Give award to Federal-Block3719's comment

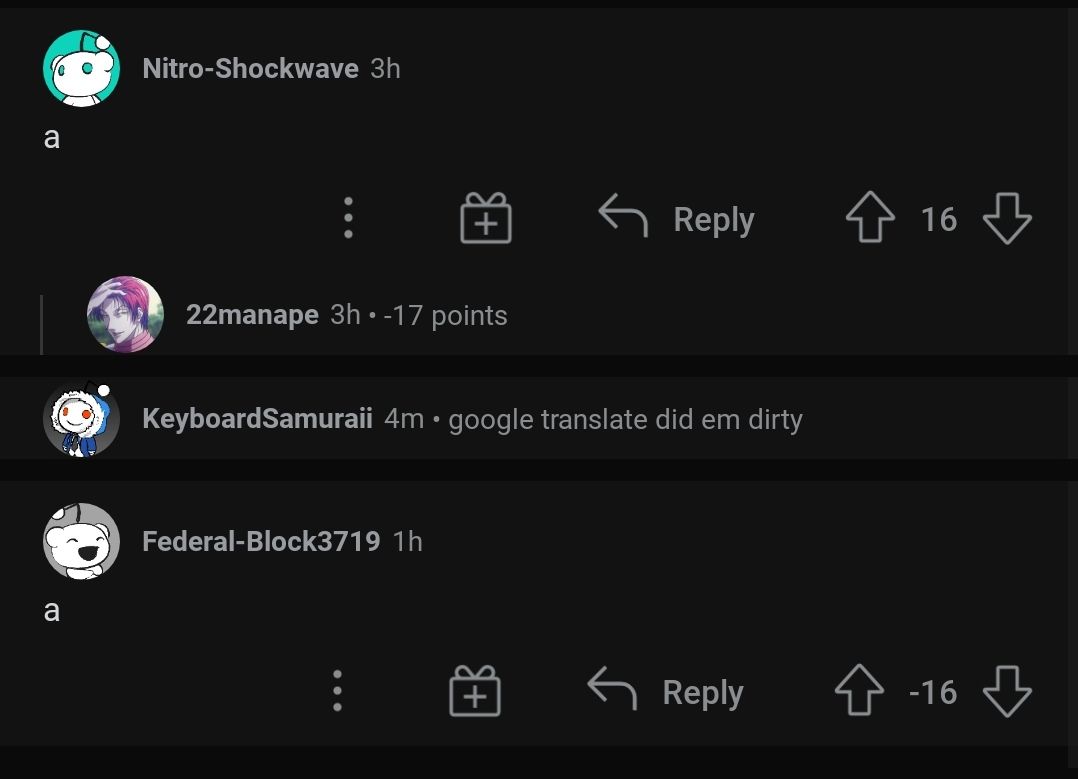point(474,691)
